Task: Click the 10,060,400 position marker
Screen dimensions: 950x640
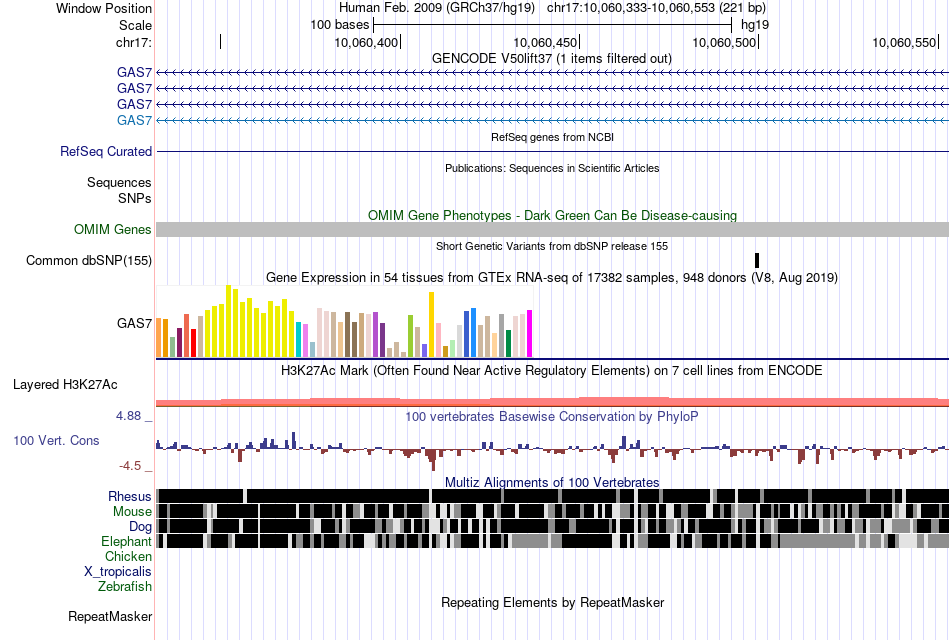Action: point(367,42)
